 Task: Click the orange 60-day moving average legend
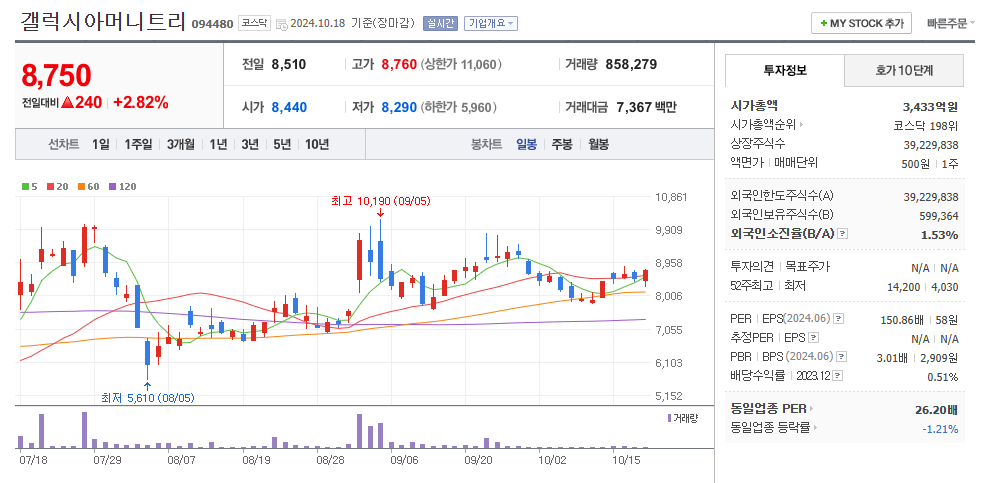pos(89,187)
